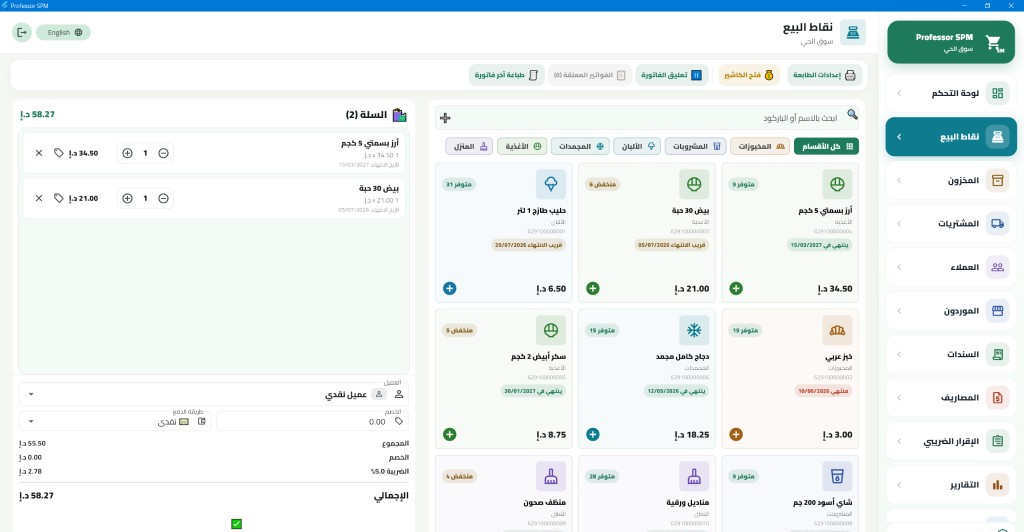
Task: Click the شاي أسود 200 جم product card
Action: (790, 493)
